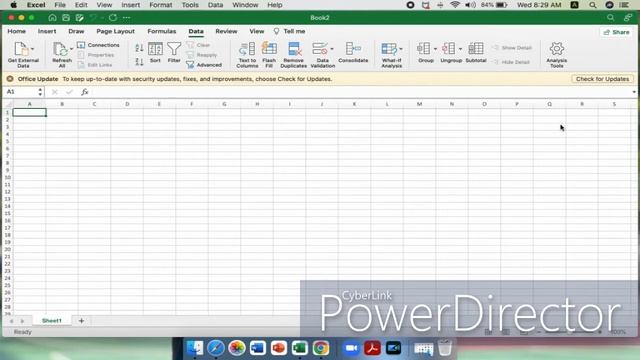640x360 pixels.
Task: Open the Name Box stepper arrows
Action: [40, 92]
